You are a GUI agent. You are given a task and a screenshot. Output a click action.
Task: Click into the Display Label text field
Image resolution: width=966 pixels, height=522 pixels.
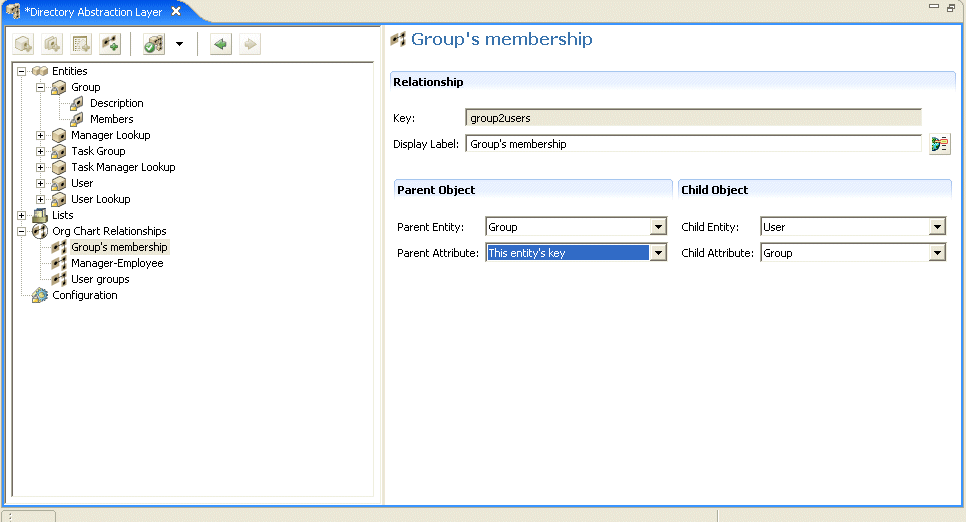coord(692,144)
